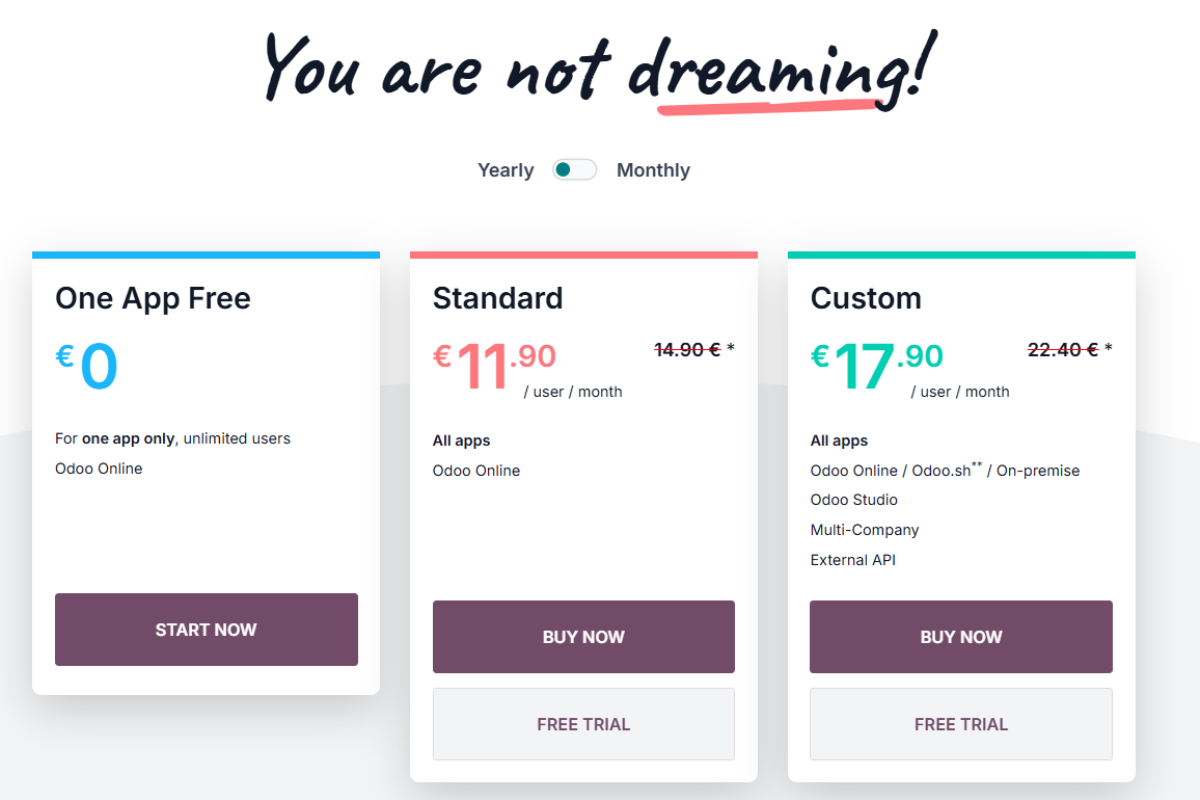Select the Monthly billing option
The height and width of the screenshot is (800, 1200).
pos(653,169)
